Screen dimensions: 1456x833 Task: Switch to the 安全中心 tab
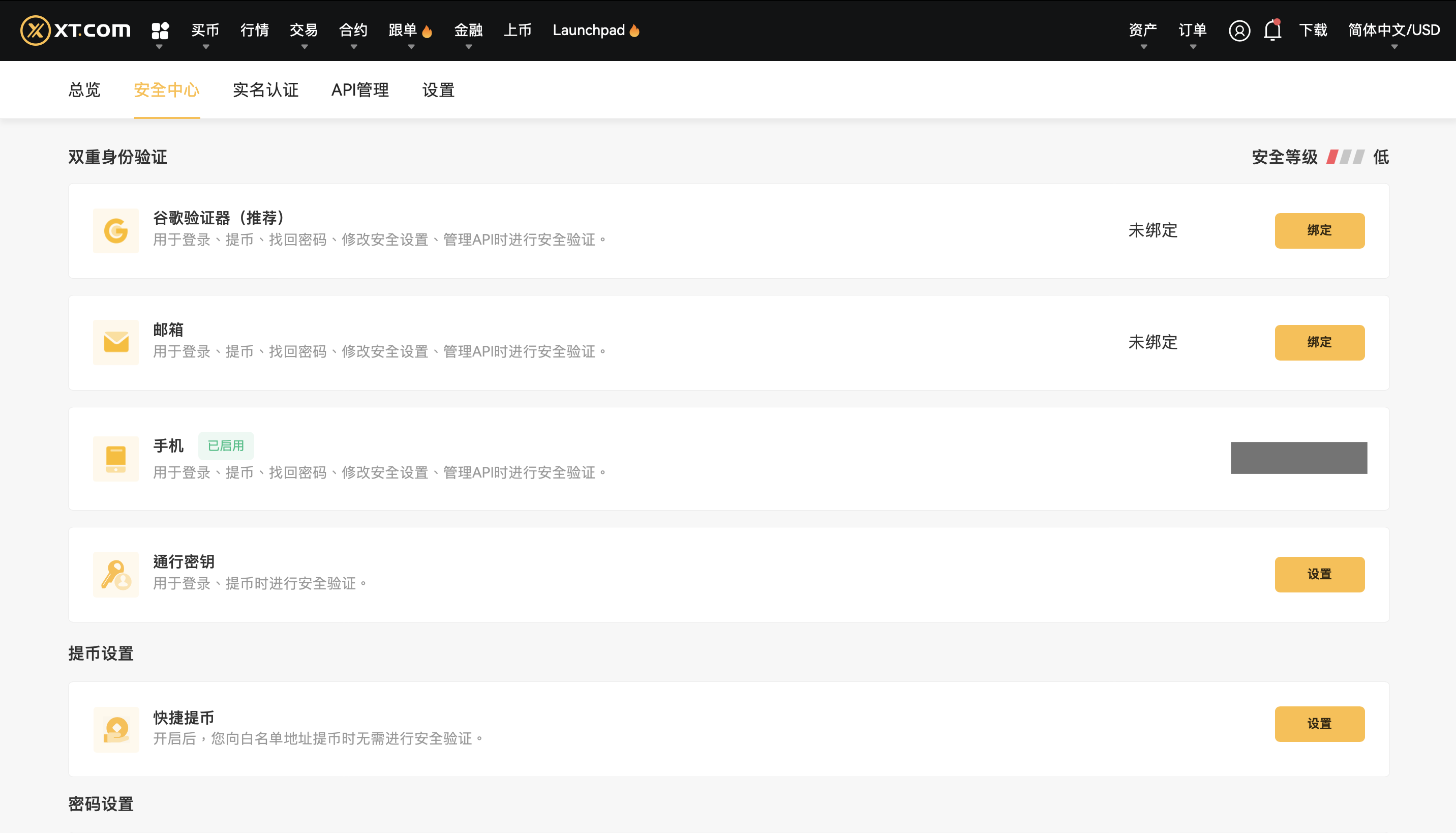pos(166,90)
